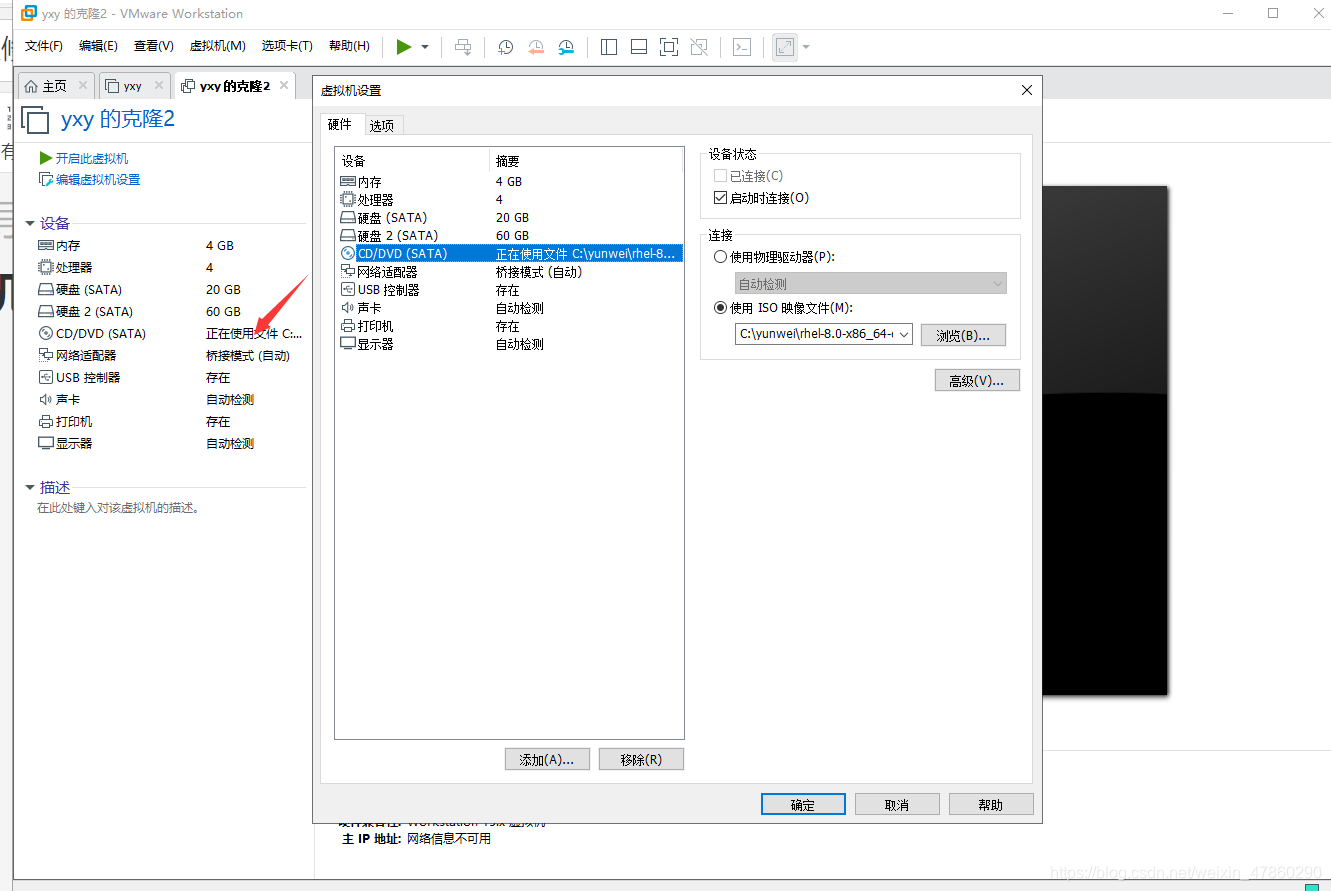1331x891 pixels.
Task: Click the 高级(V)... button
Action: tap(977, 380)
